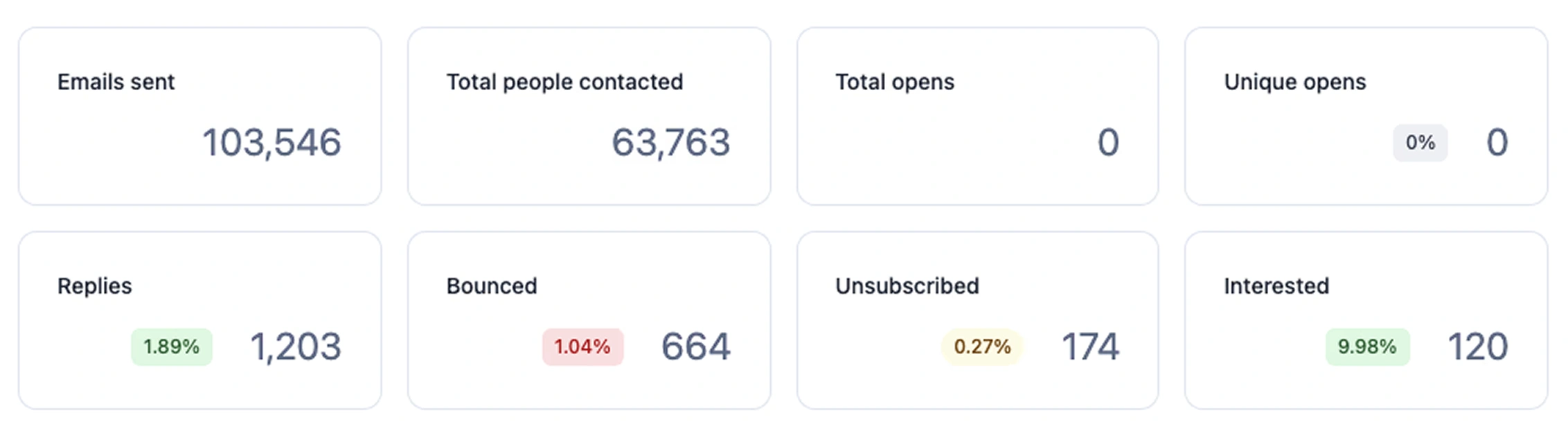
Task: Select the 120 interested count
Action: [1477, 346]
